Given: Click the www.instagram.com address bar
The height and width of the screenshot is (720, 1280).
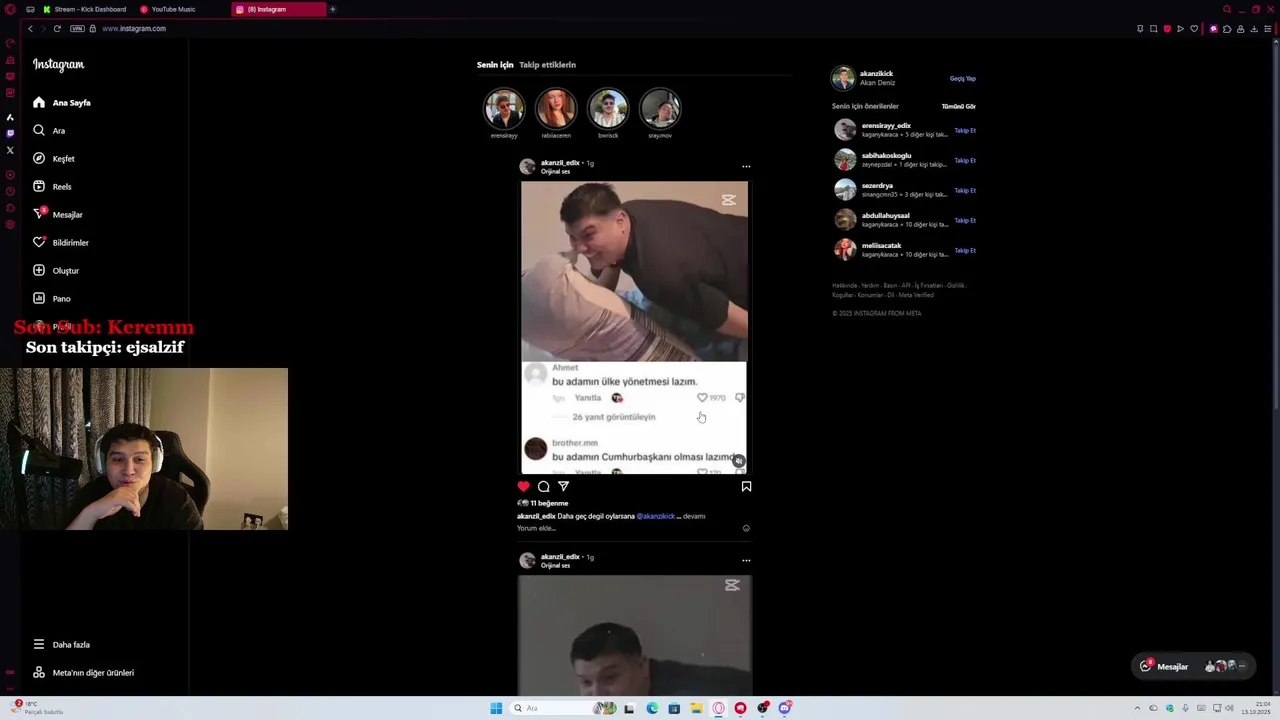Looking at the screenshot, I should [133, 28].
